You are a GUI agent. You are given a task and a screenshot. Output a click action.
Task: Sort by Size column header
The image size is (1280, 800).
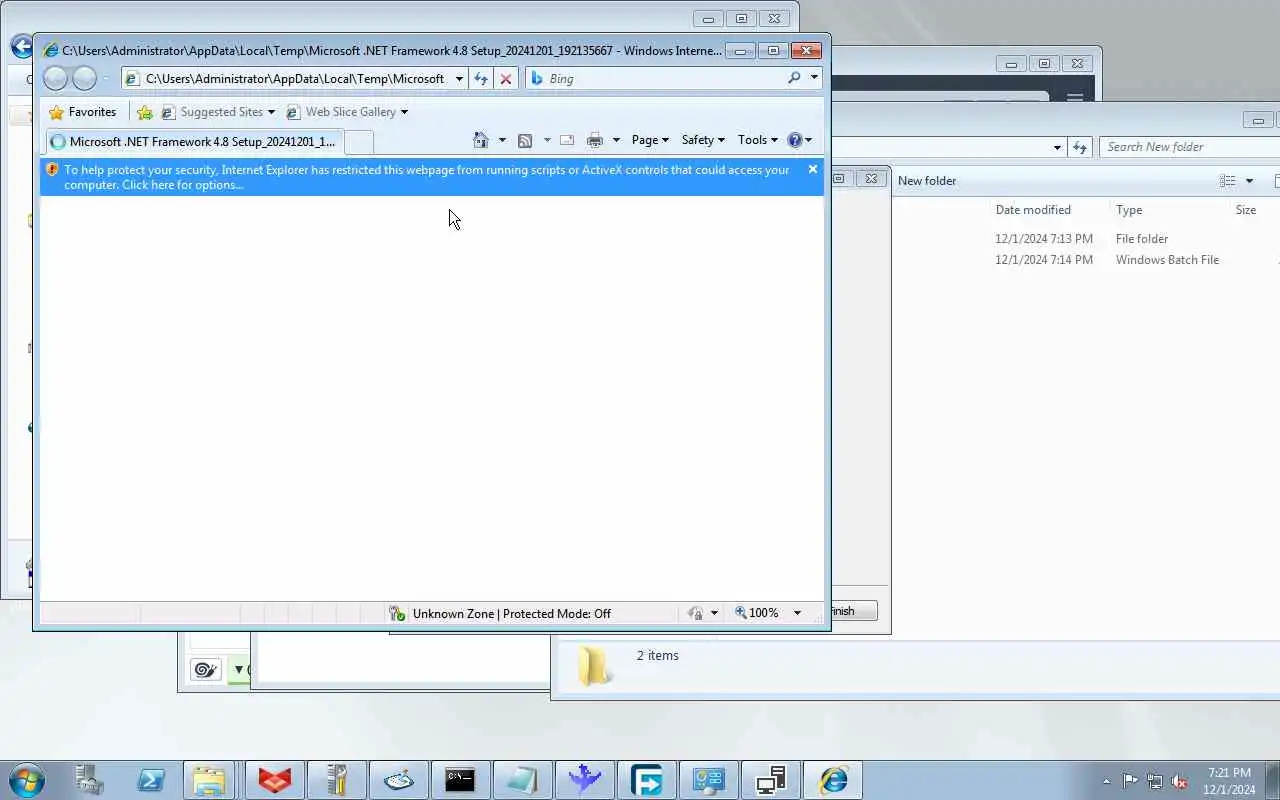(x=1246, y=210)
